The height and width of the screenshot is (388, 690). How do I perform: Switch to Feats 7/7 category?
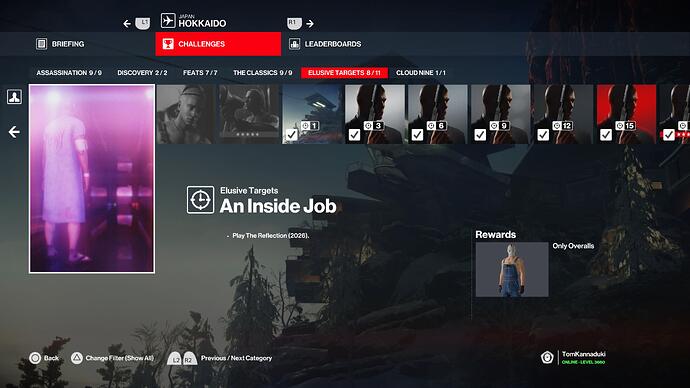click(200, 73)
